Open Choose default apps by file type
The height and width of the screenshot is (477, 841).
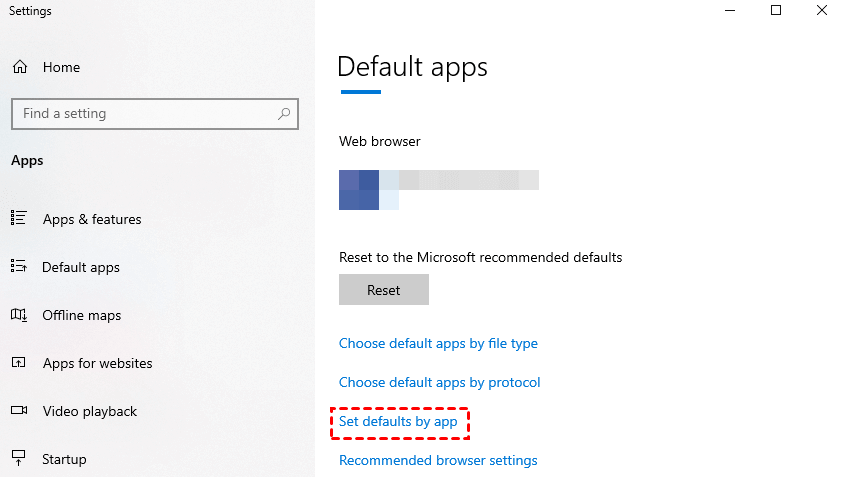click(438, 343)
